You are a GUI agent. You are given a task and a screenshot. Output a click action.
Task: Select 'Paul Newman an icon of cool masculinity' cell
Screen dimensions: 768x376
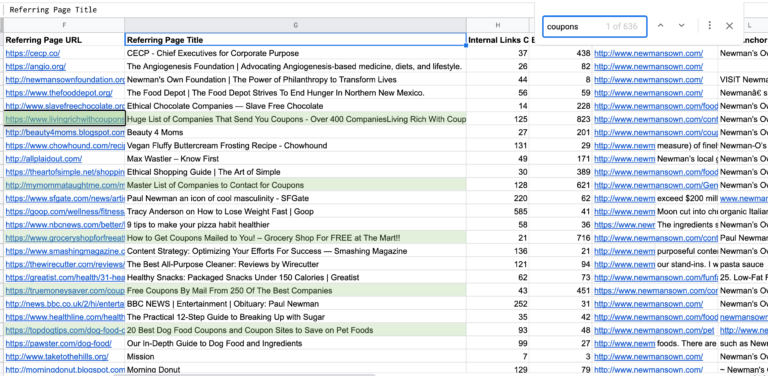click(x=295, y=198)
